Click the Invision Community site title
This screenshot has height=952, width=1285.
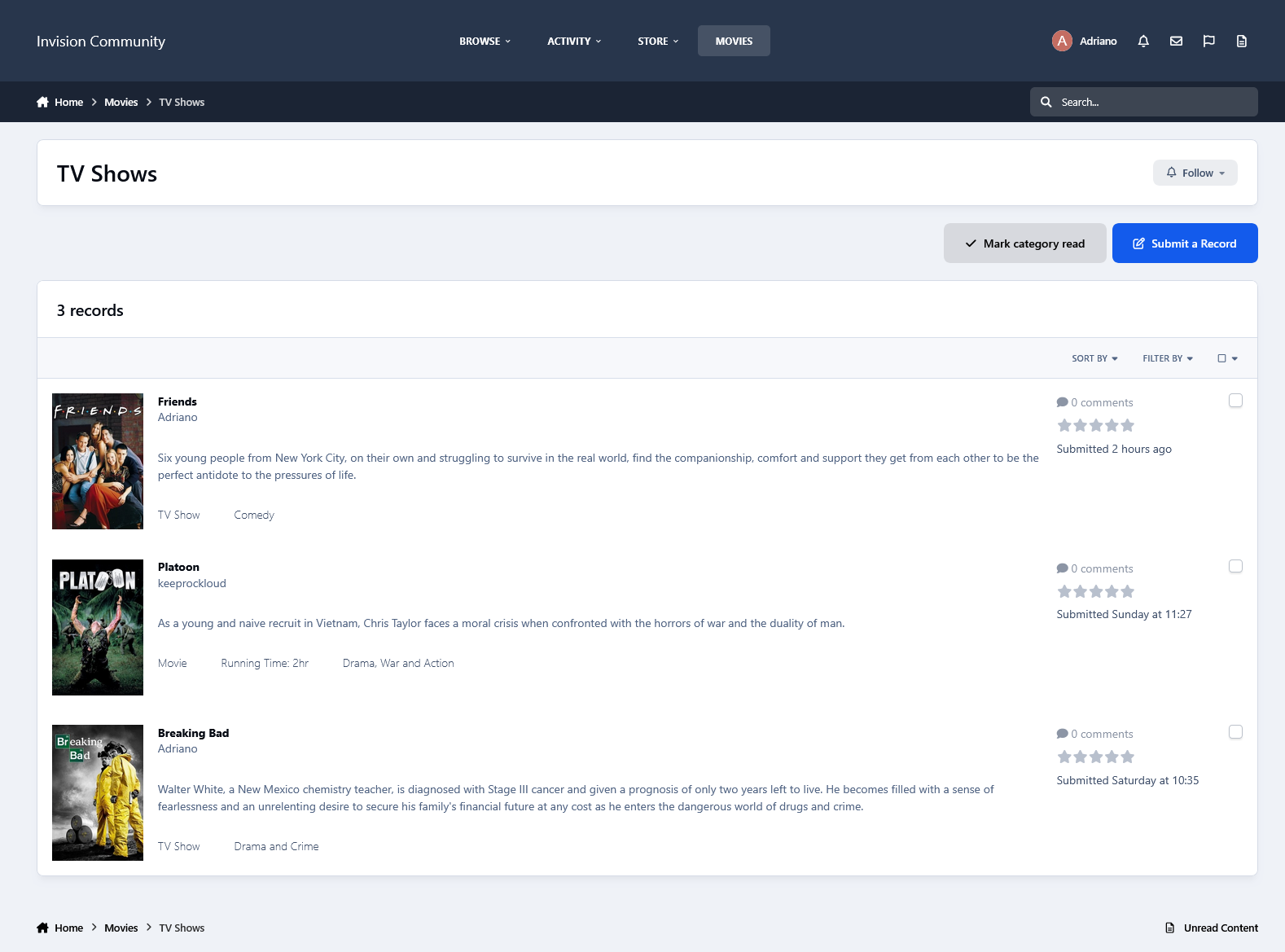pos(101,41)
